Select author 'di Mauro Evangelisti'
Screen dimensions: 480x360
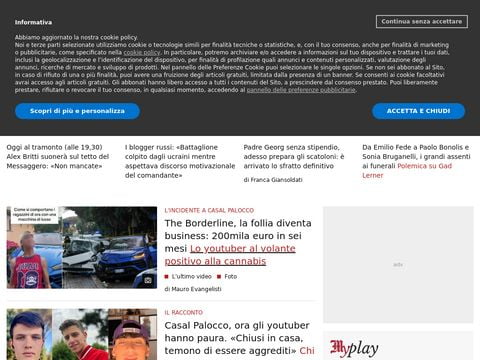click(x=193, y=289)
